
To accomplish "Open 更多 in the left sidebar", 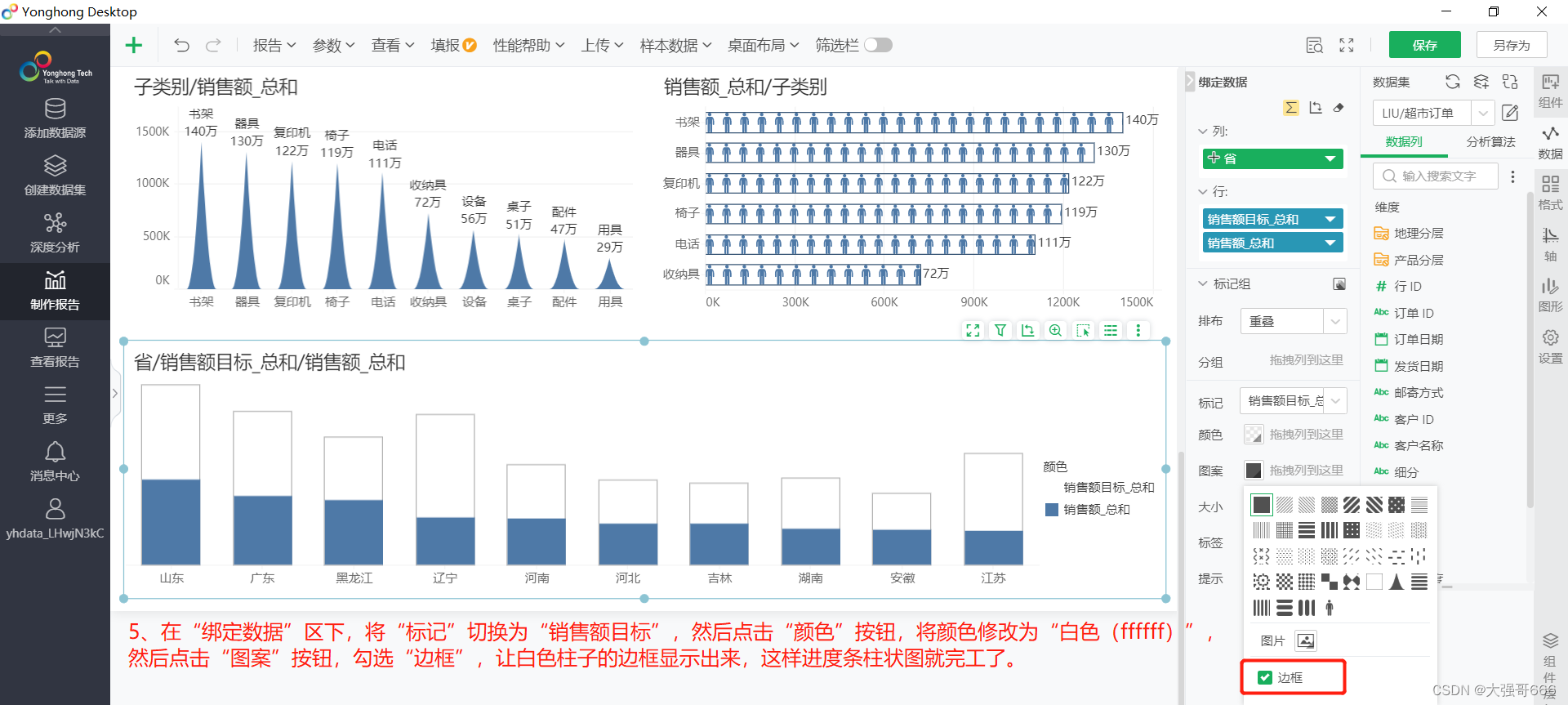I will (x=55, y=405).
